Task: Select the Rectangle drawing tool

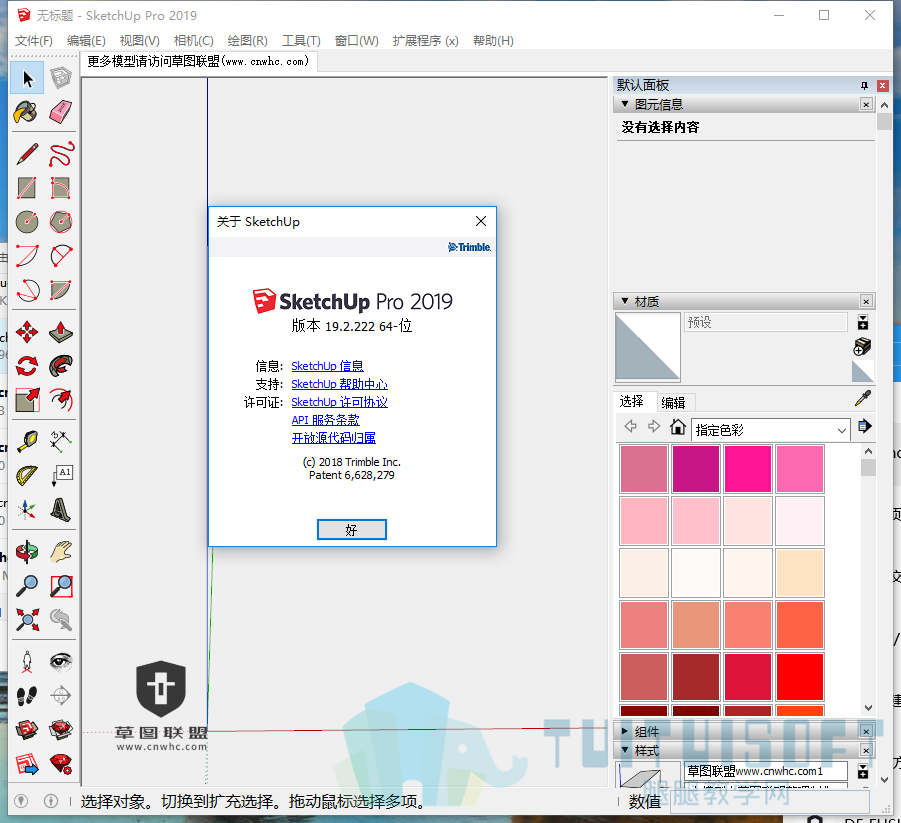Action: coord(26,188)
